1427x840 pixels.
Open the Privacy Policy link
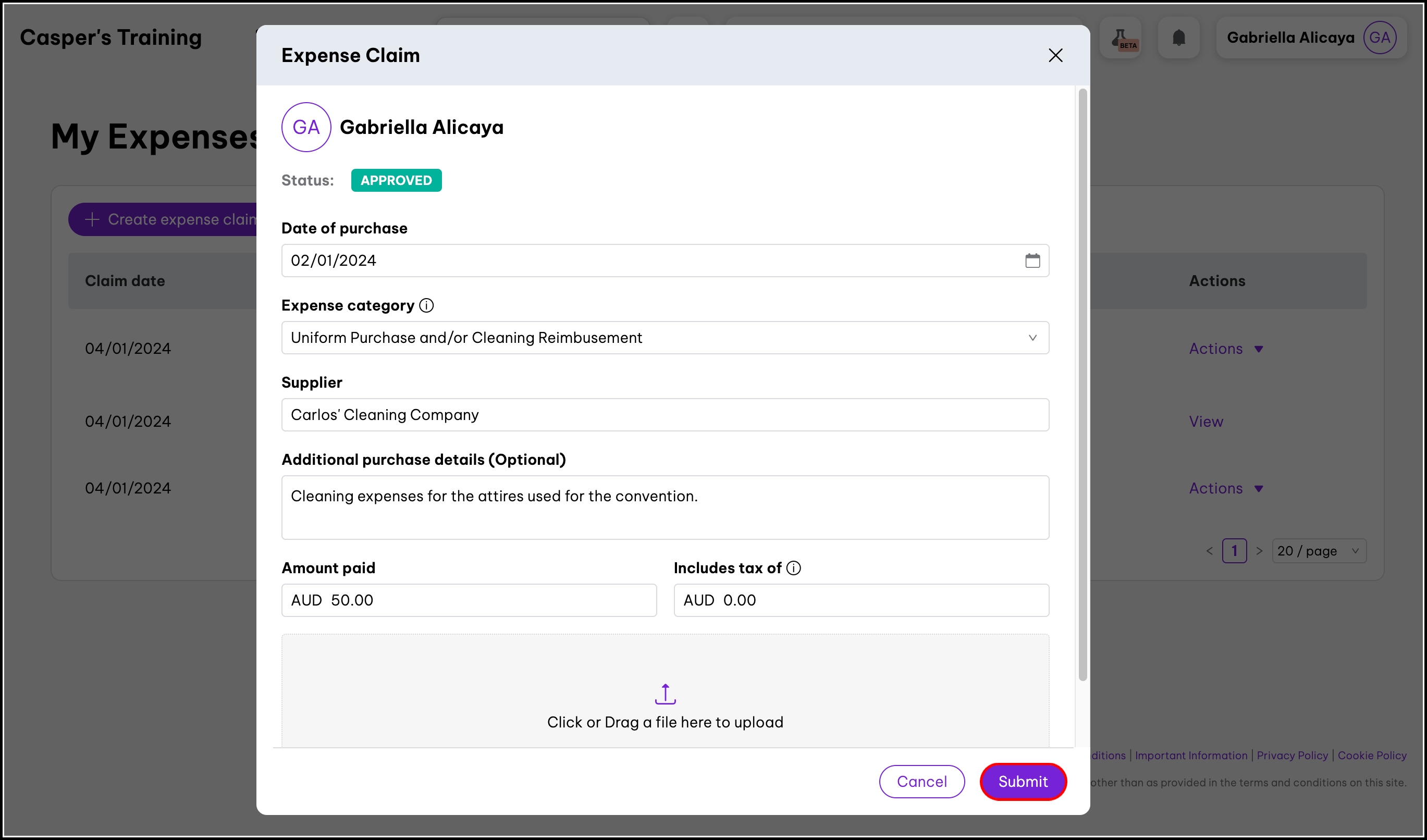pyautogui.click(x=1291, y=755)
